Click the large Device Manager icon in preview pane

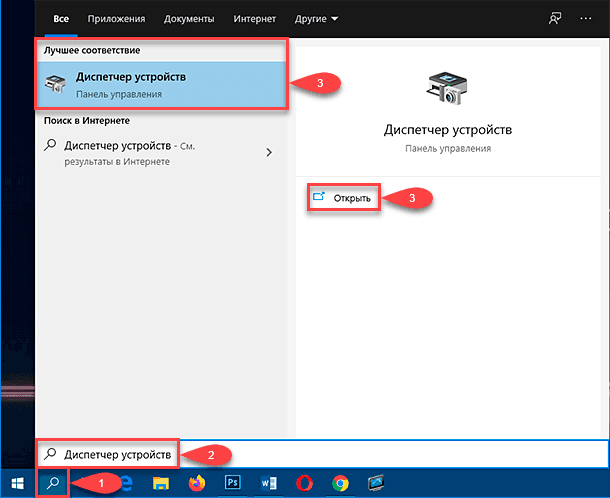click(447, 88)
